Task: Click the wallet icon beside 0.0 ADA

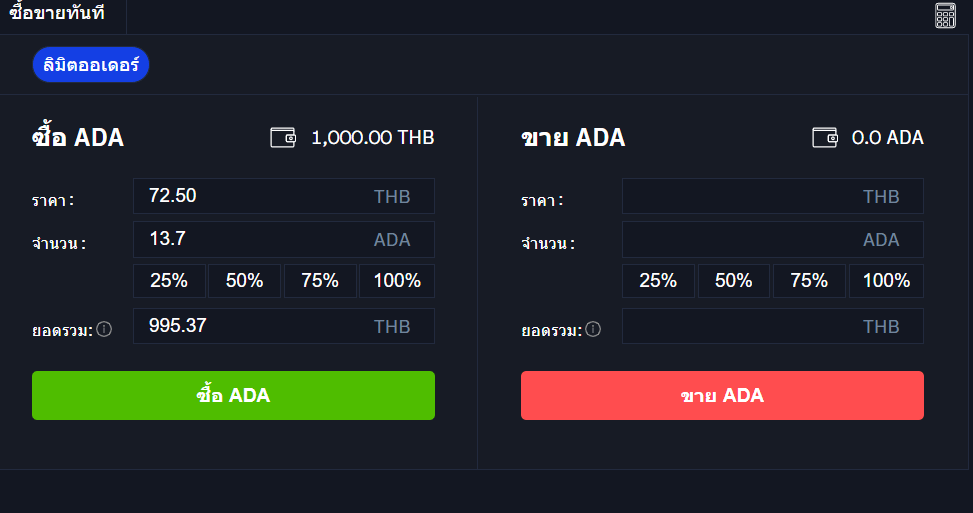Action: pyautogui.click(x=825, y=137)
